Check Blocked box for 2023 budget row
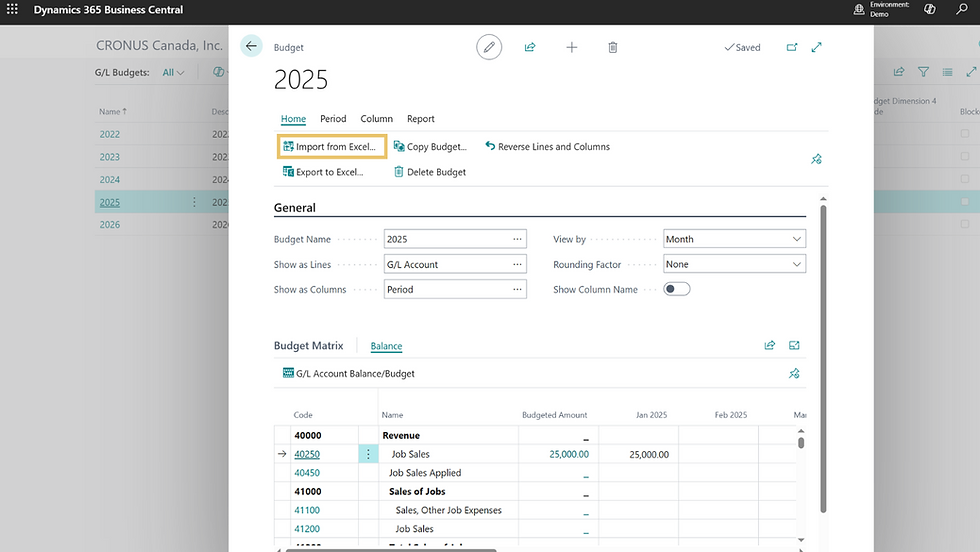The image size is (980, 552). [x=965, y=156]
